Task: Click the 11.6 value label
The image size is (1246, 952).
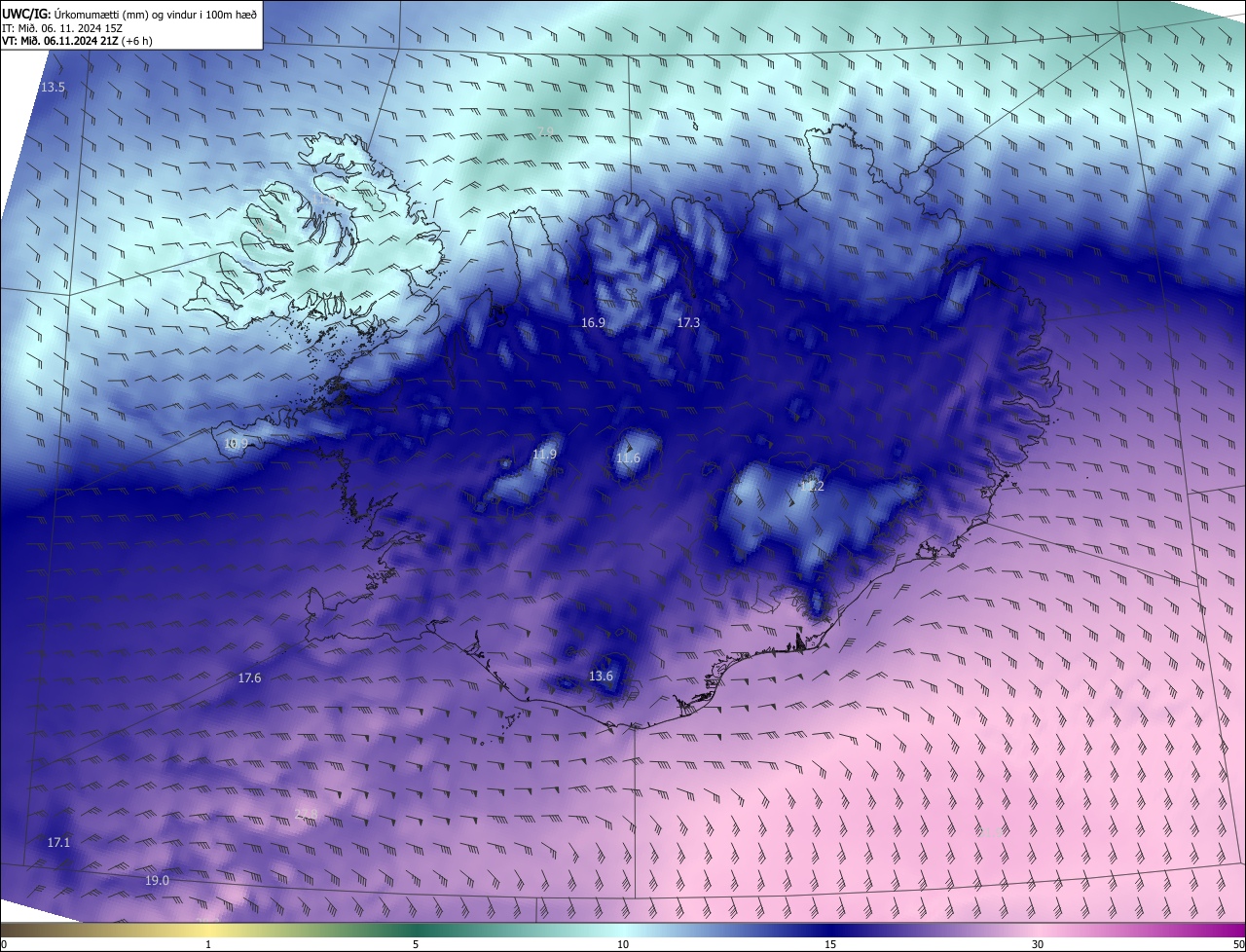Action: [629, 458]
